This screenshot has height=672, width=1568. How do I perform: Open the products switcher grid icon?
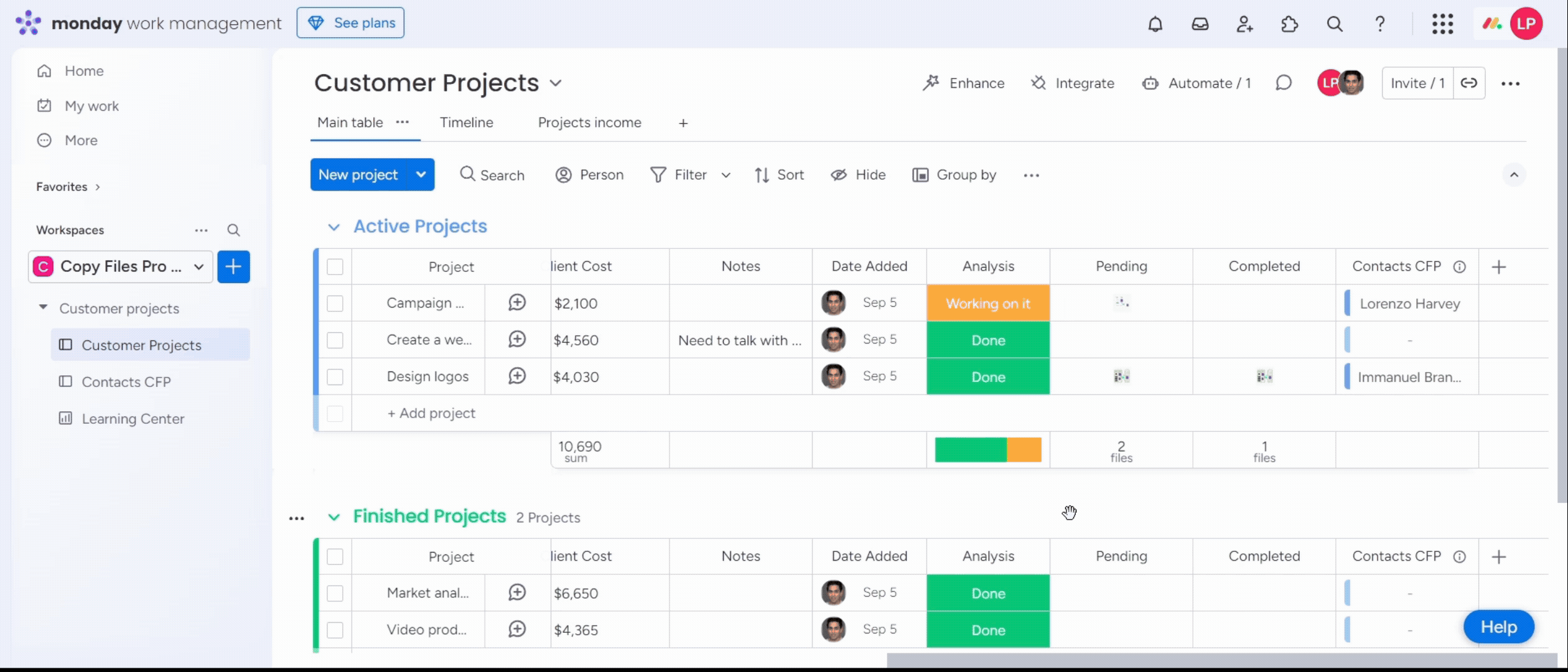(1442, 24)
